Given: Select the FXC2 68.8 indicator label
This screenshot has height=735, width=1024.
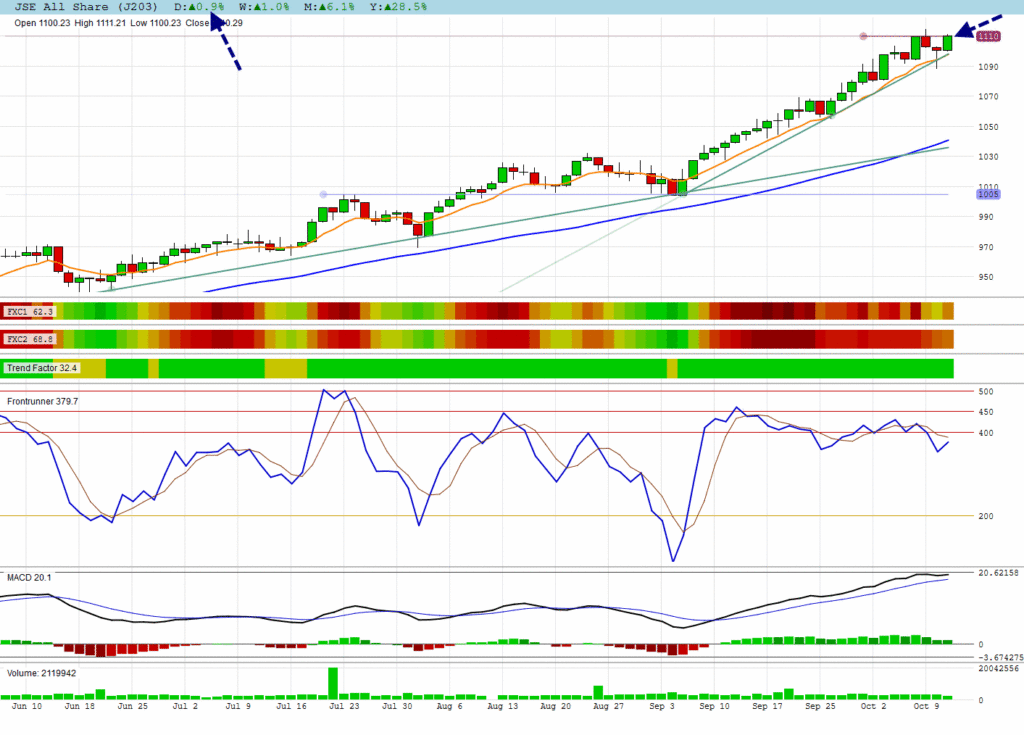Looking at the screenshot, I should coord(29,340).
